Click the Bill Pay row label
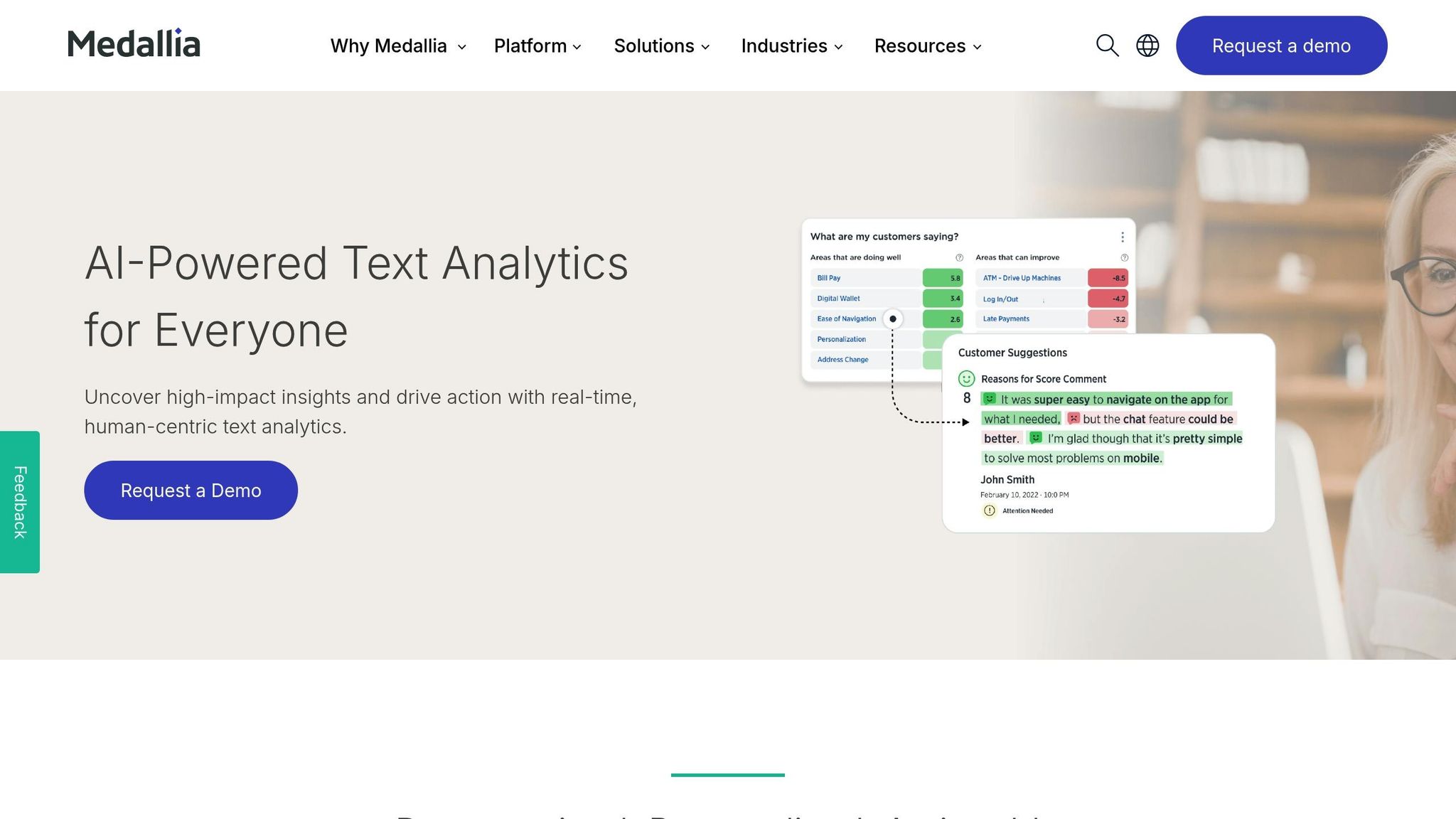The height and width of the screenshot is (819, 1456). [x=828, y=278]
